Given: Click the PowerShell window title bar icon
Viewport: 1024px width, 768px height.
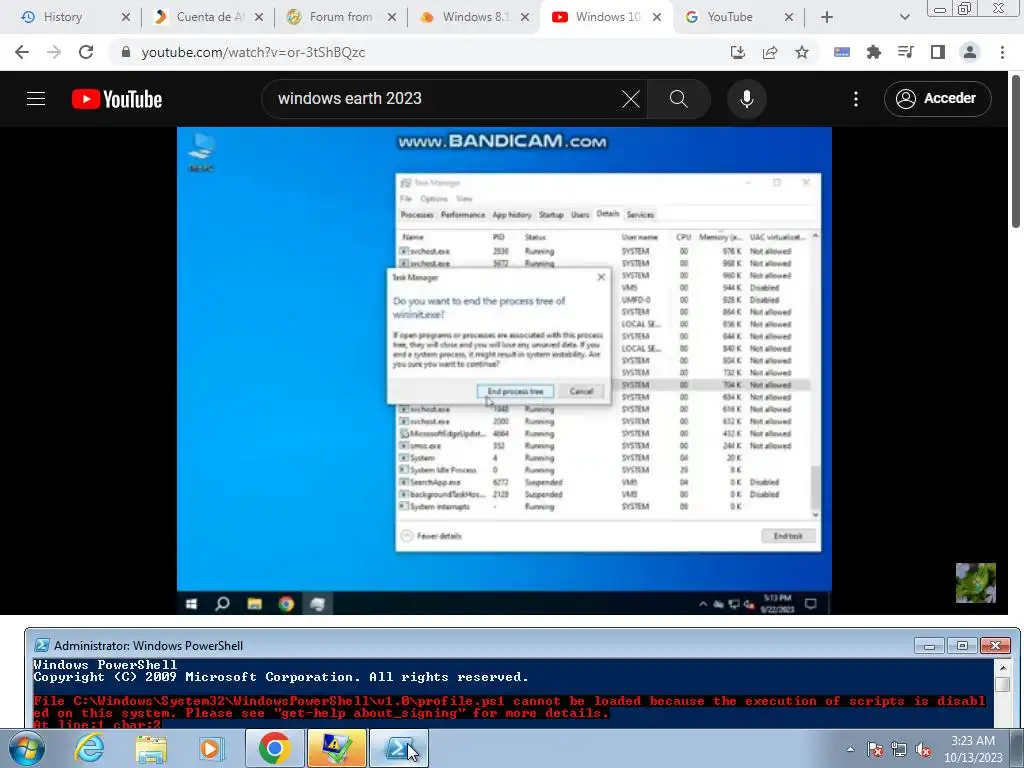Looking at the screenshot, I should 41,645.
